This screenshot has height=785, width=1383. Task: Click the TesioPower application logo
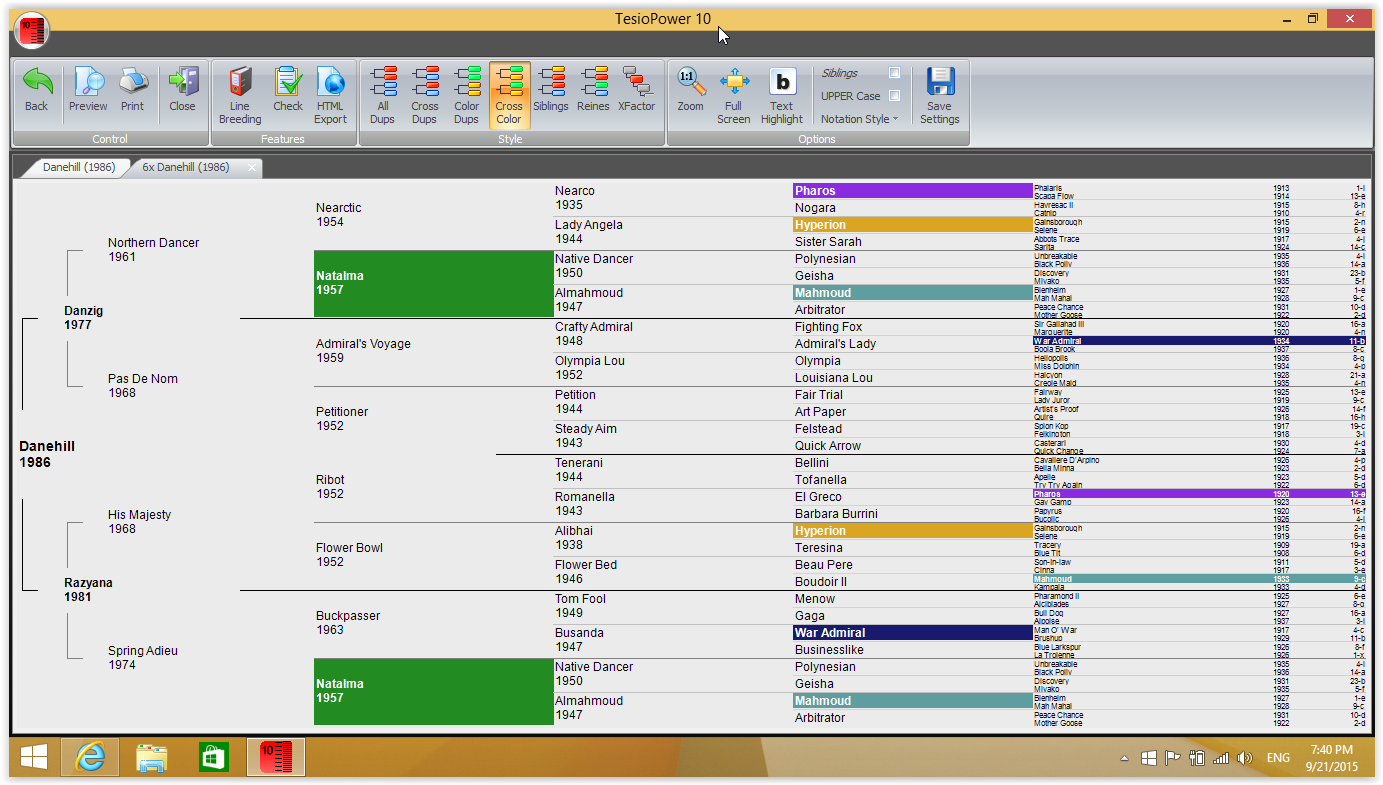[x=32, y=31]
